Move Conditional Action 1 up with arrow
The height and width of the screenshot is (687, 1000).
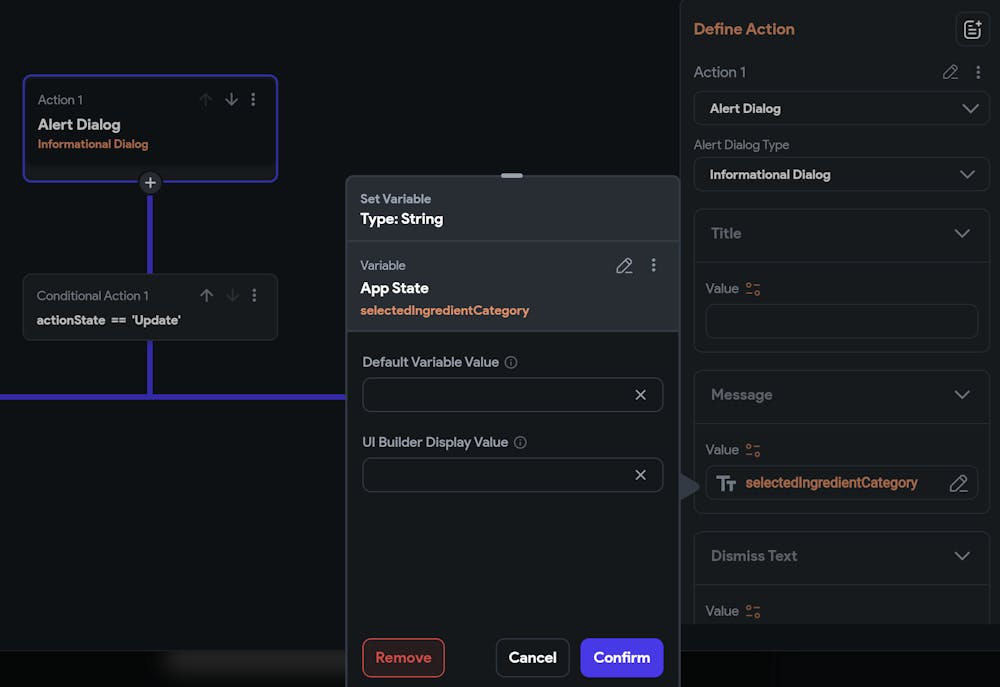point(207,295)
